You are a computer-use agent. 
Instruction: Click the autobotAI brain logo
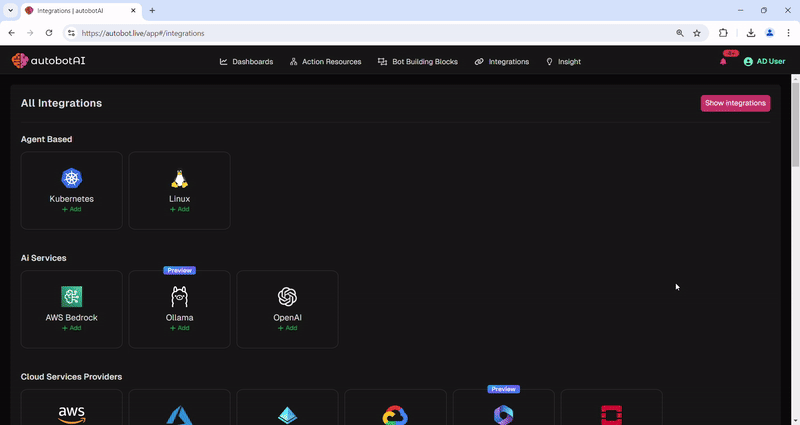19,61
